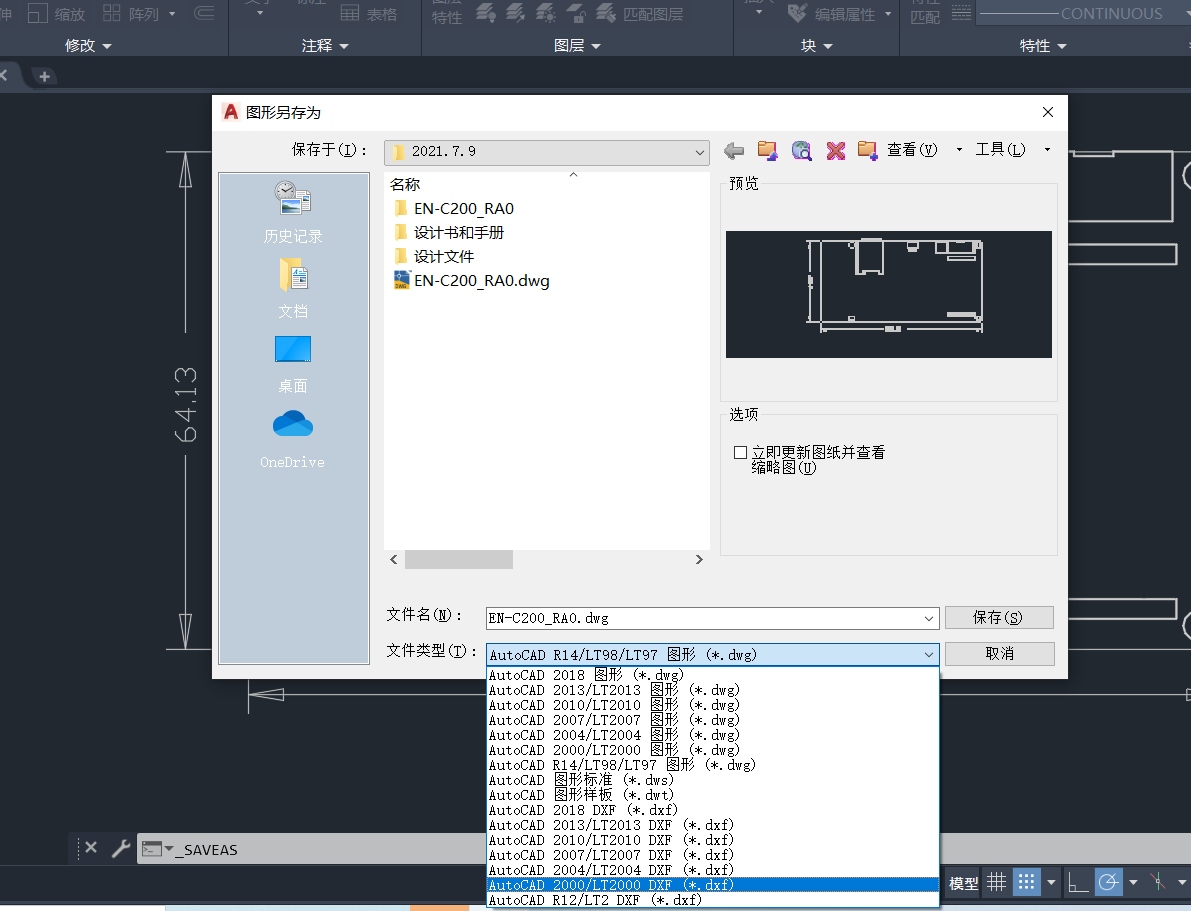Click the new drawing tab plus button

pyautogui.click(x=44, y=76)
